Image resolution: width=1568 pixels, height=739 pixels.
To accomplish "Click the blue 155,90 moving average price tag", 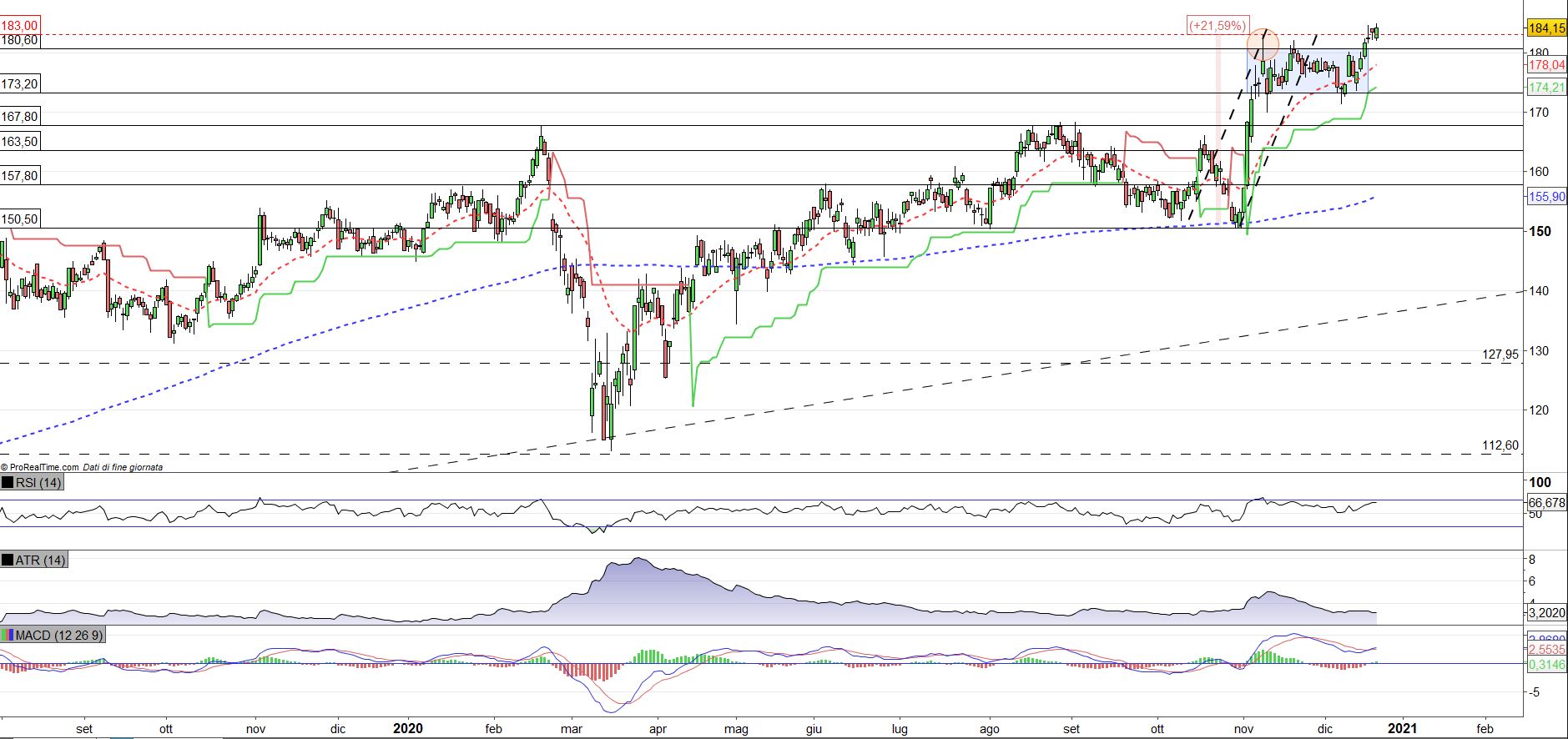I will (x=1546, y=198).
